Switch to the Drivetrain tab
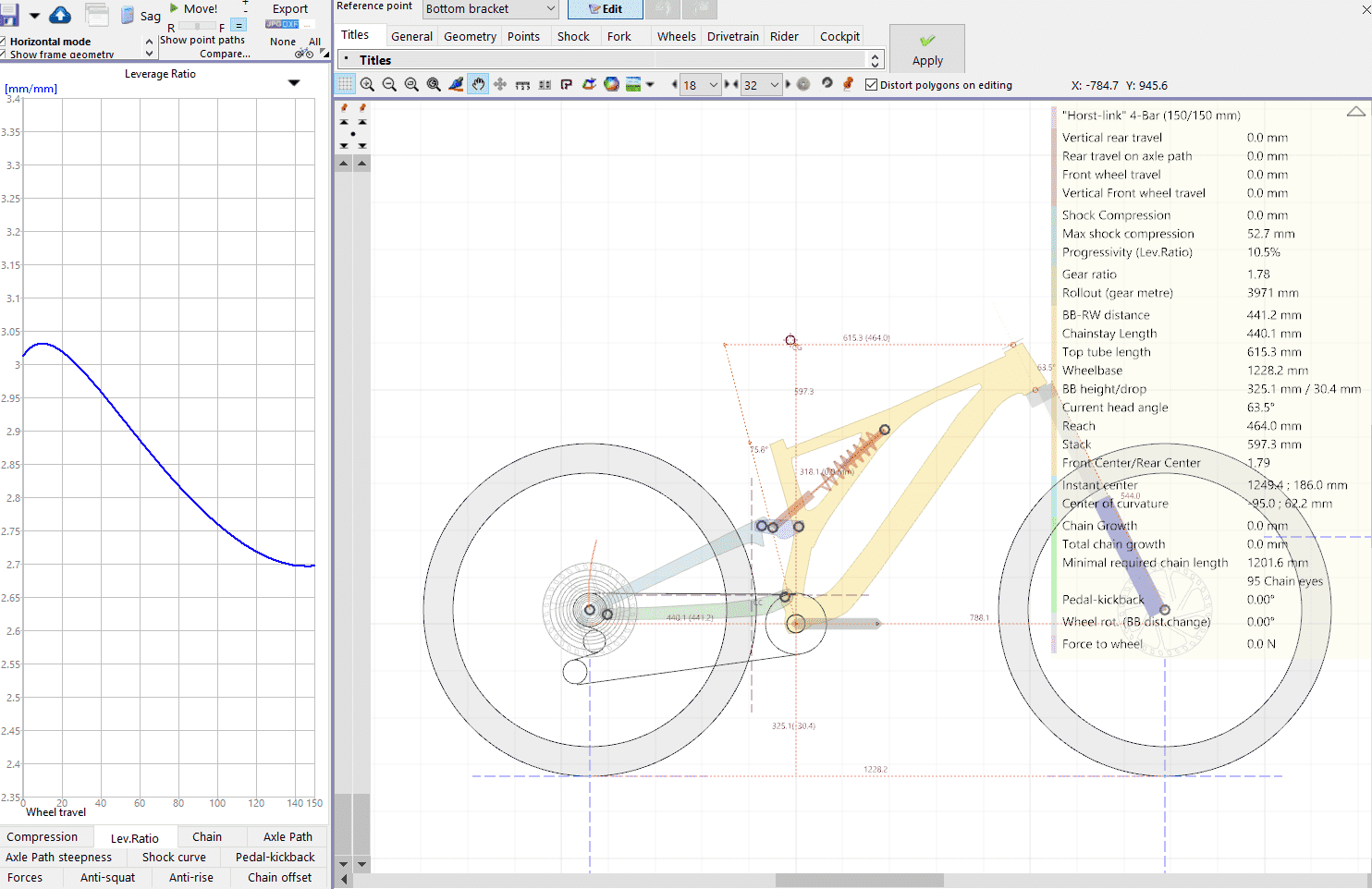The width and height of the screenshot is (1372, 889). (732, 36)
